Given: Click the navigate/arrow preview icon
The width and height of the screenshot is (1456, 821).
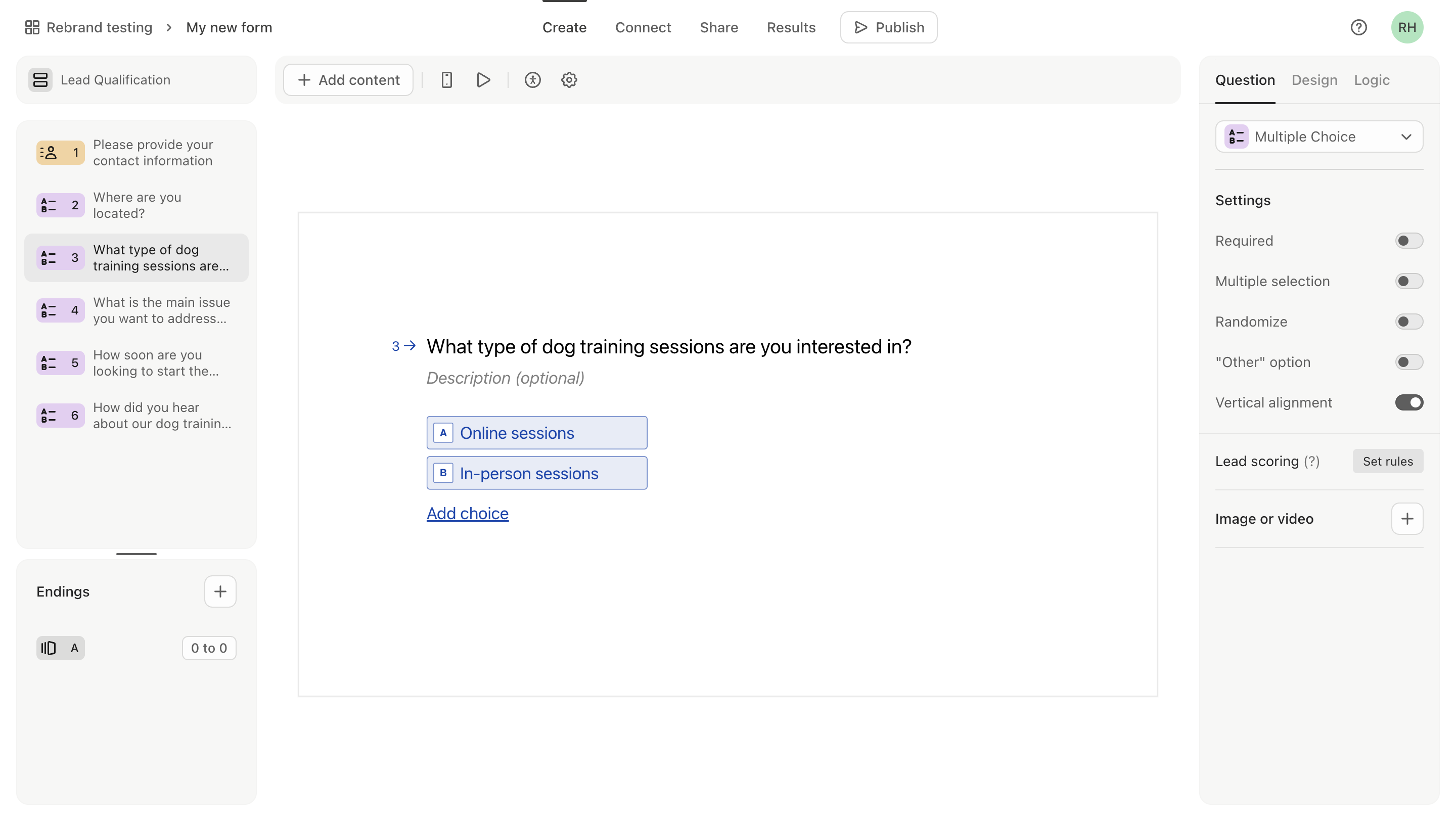Looking at the screenshot, I should click(484, 80).
